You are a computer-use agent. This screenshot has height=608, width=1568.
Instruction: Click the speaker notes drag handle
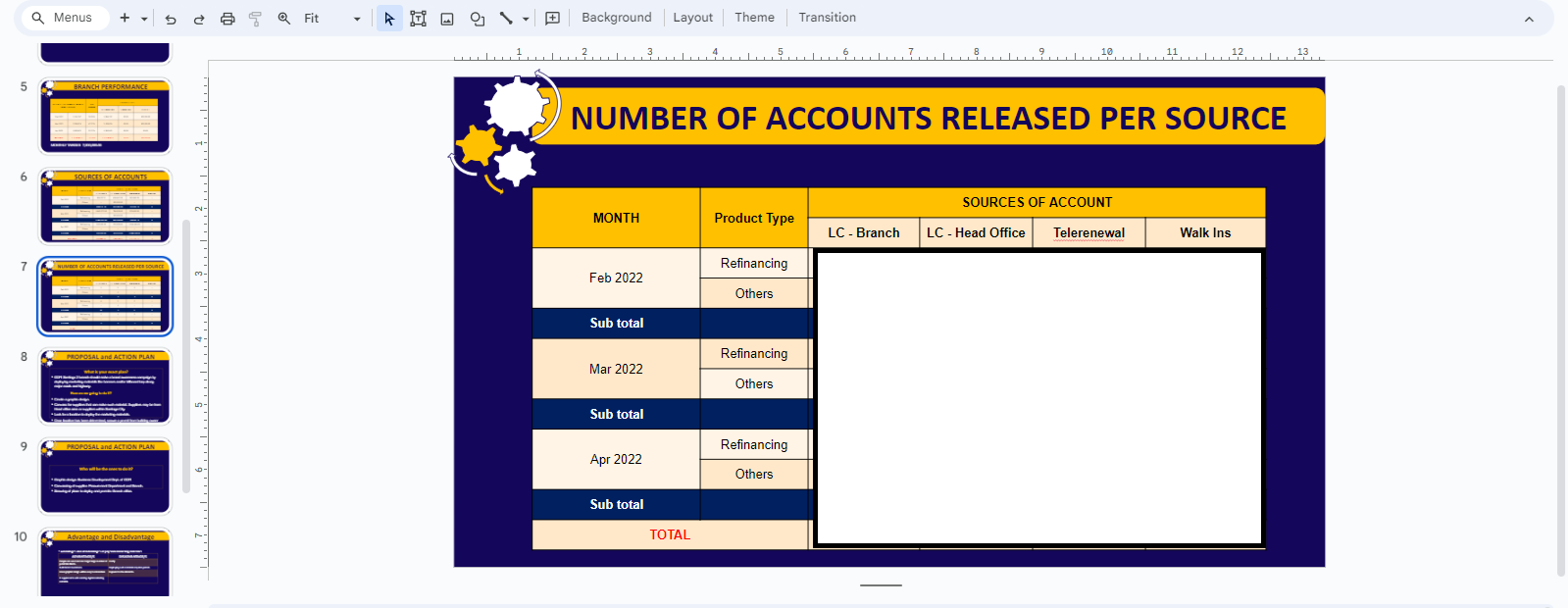pos(881,585)
